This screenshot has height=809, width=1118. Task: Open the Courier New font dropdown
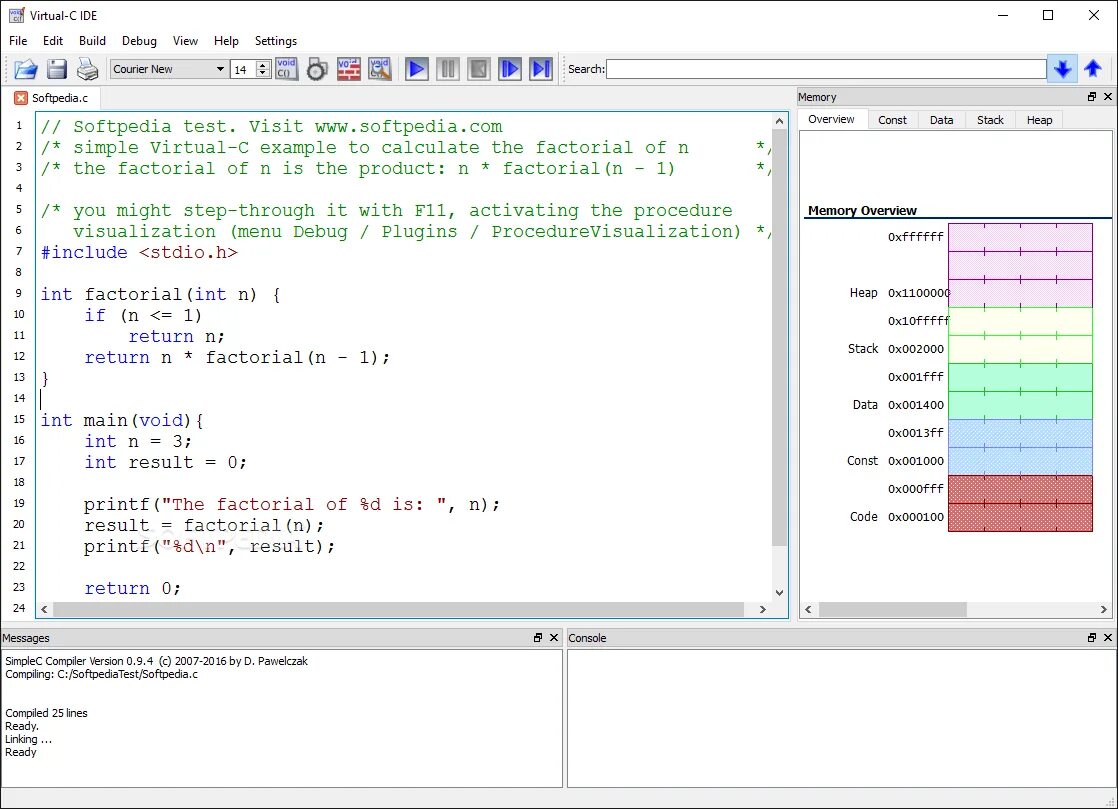tap(168, 69)
